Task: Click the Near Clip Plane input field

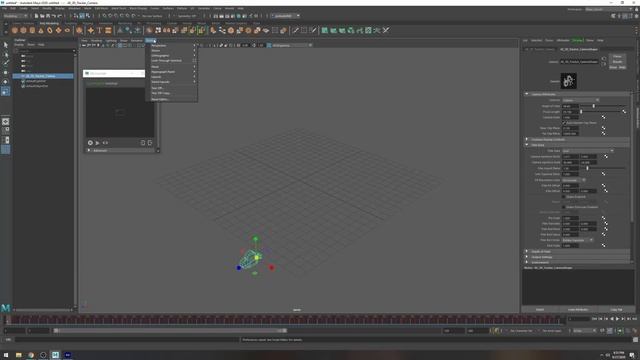Action: (x=570, y=128)
